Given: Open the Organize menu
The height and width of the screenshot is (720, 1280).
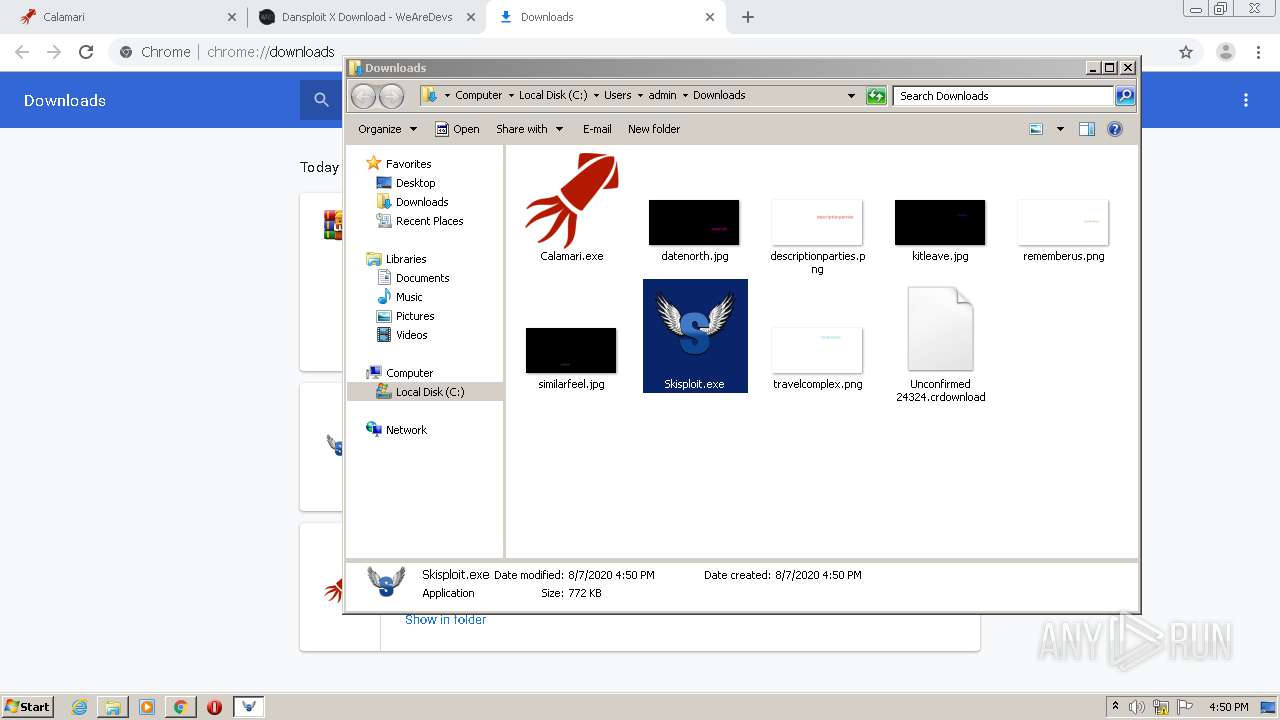Looking at the screenshot, I should pos(387,129).
